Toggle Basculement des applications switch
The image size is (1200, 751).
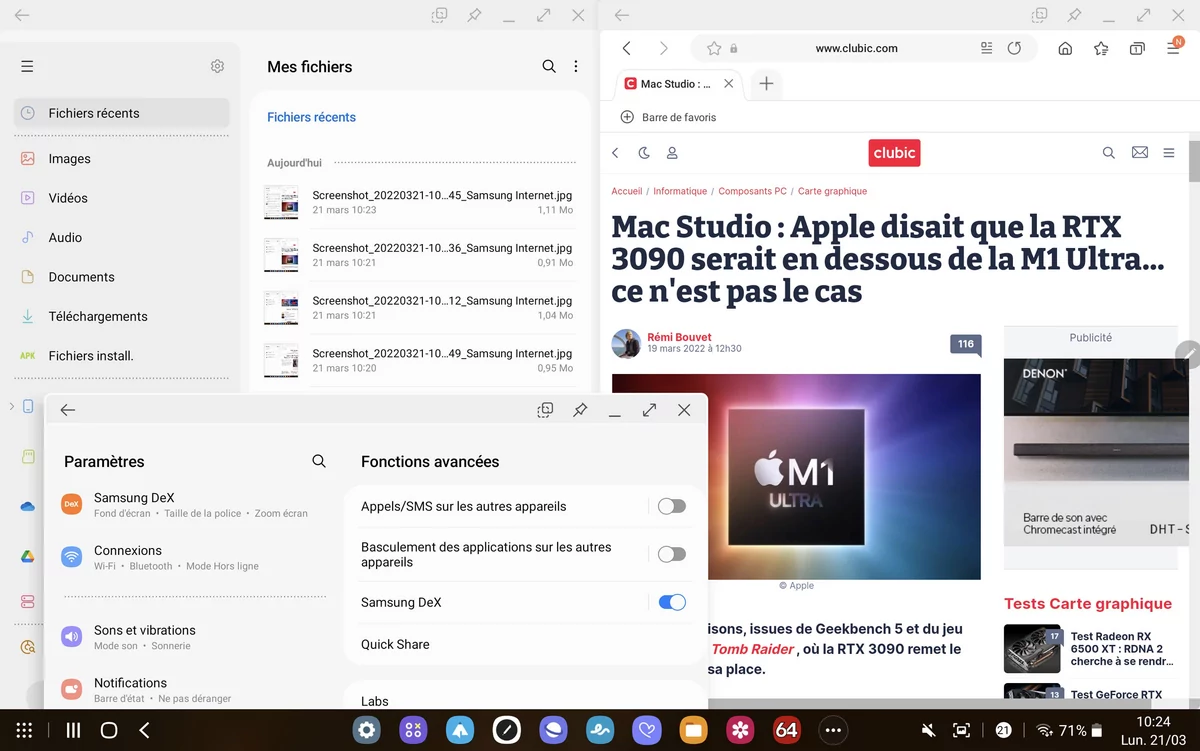pos(672,554)
